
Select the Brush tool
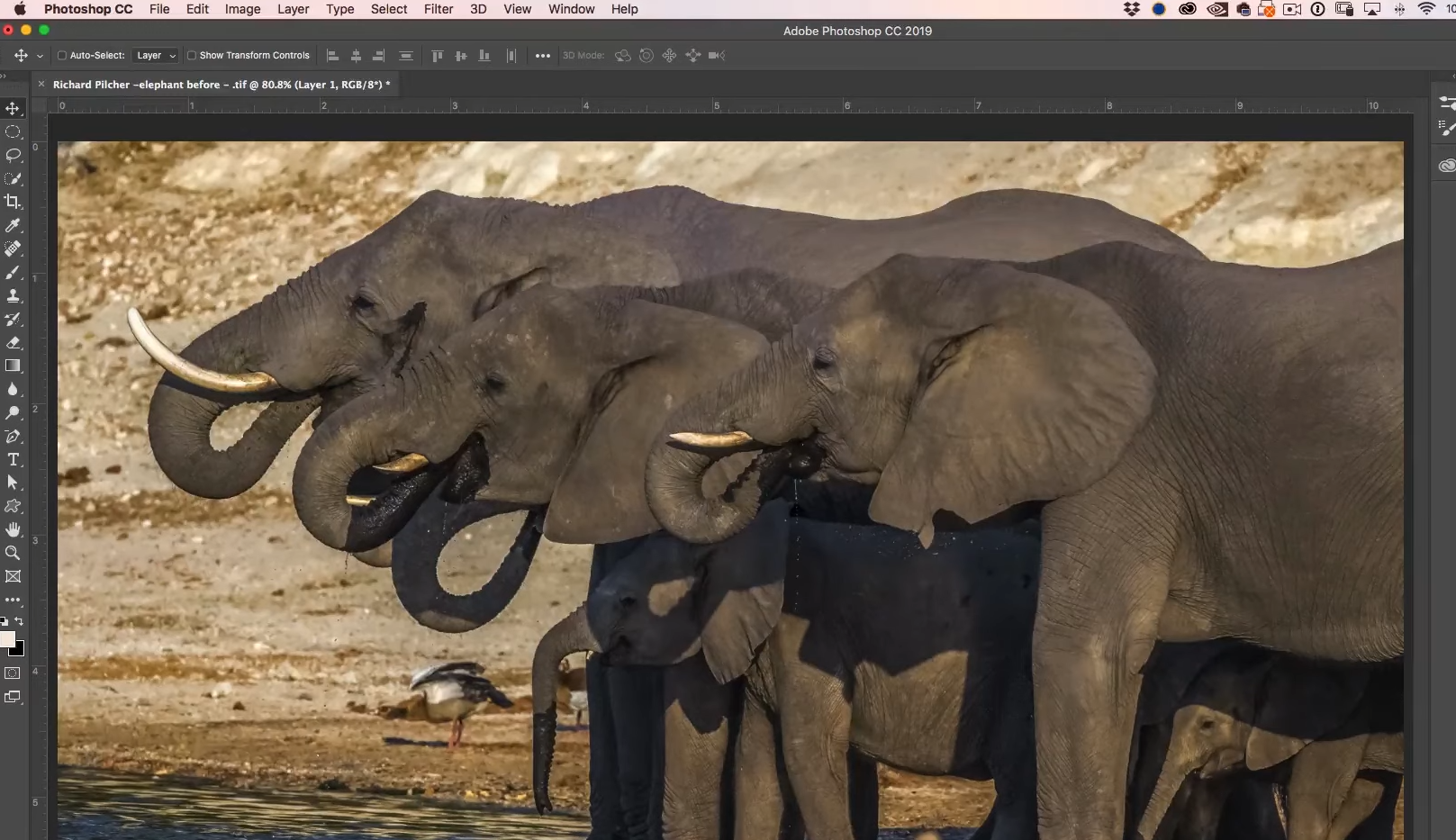tap(14, 272)
